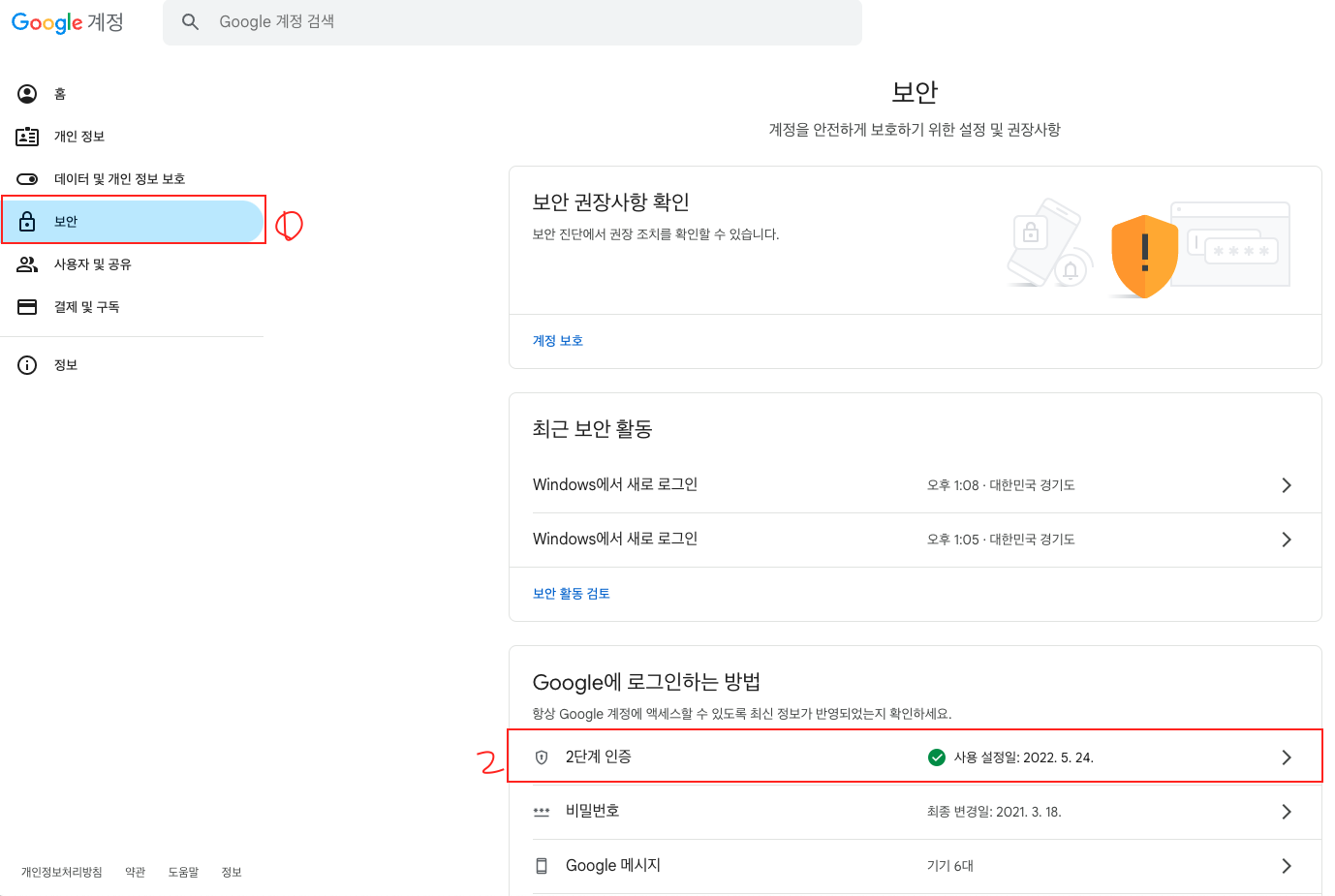
Task: Expand the 비밀번호 row chevron
Action: tap(1287, 812)
